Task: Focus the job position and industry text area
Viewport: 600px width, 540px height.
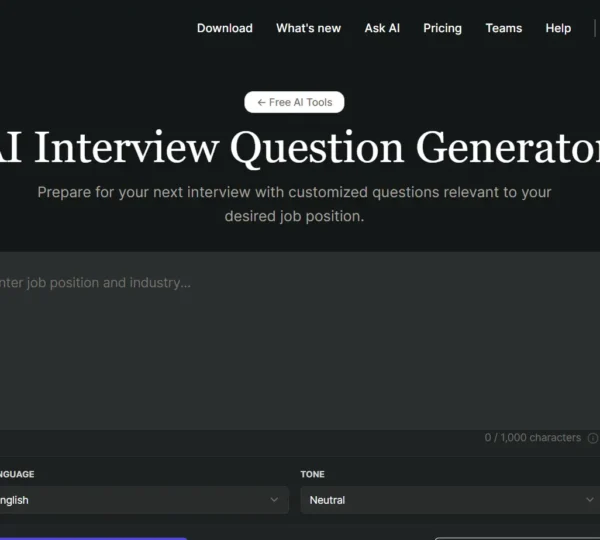Action: pyautogui.click(x=300, y=340)
